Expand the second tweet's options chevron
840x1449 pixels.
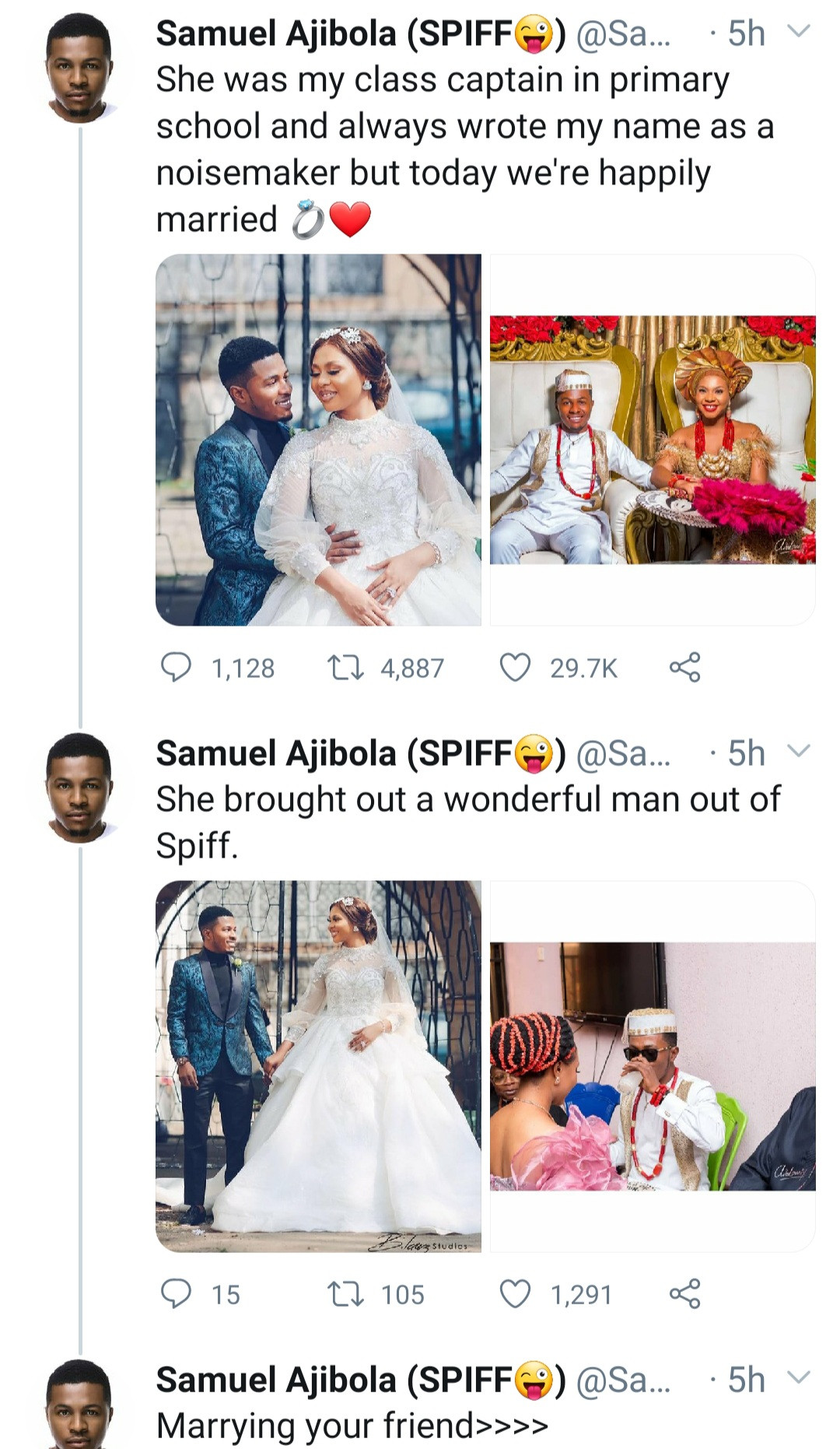(799, 751)
